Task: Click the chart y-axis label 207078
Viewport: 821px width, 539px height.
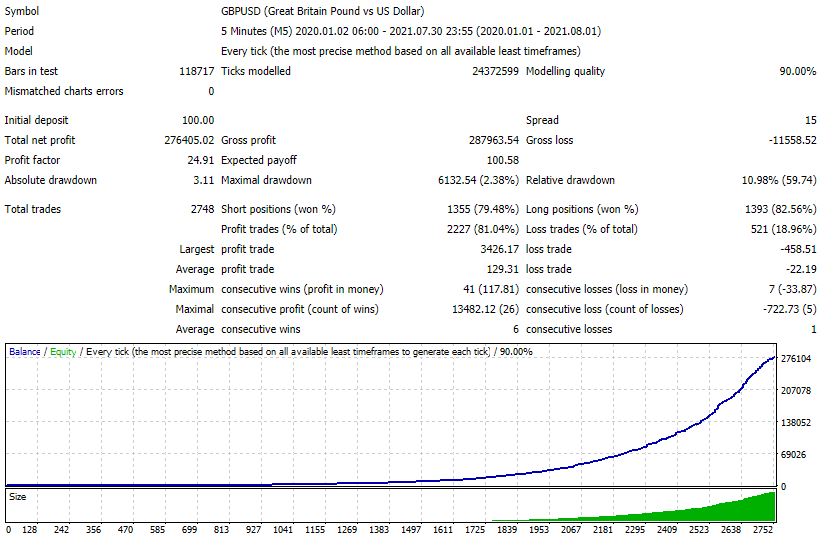Action: pyautogui.click(x=796, y=391)
